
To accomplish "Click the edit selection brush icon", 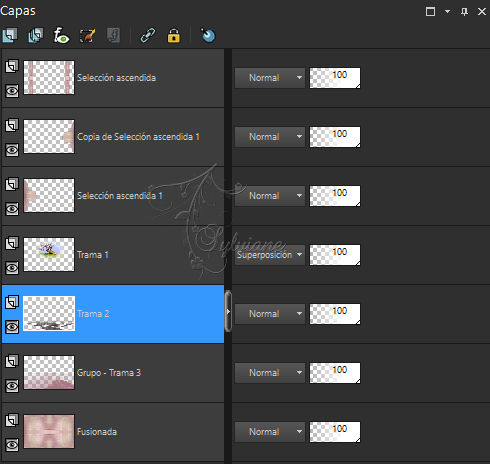I will (87, 35).
